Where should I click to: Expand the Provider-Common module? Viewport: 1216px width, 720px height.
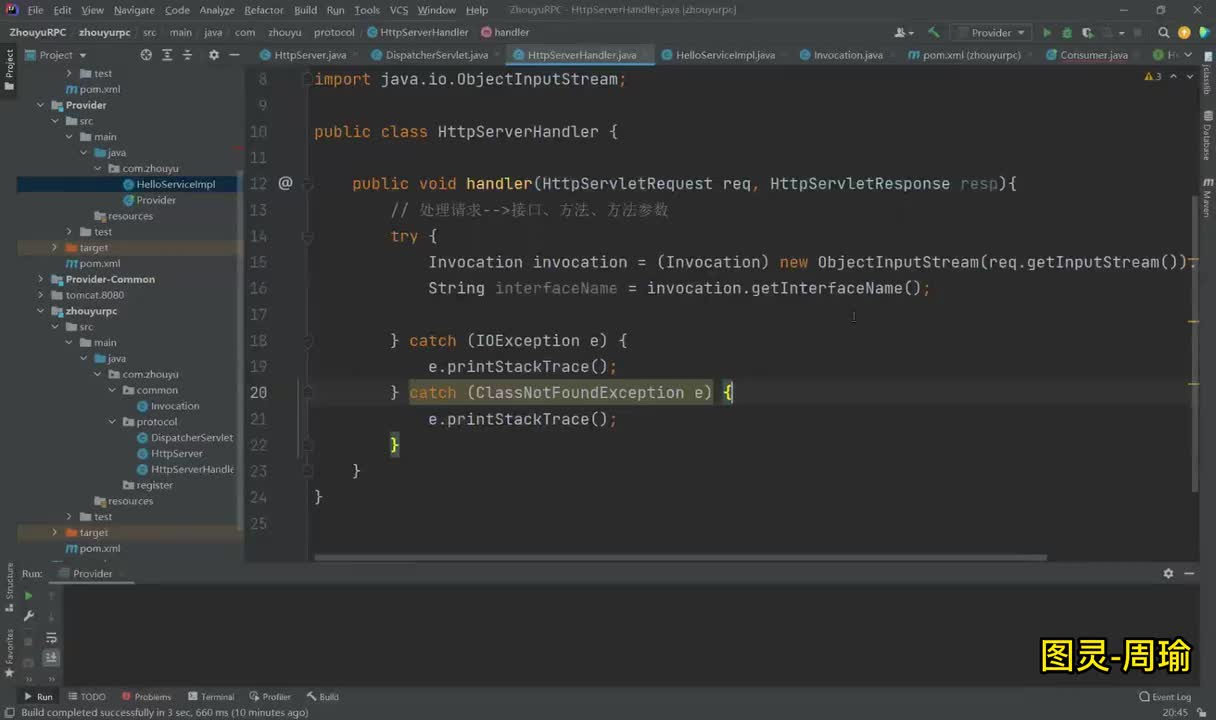click(x=41, y=279)
